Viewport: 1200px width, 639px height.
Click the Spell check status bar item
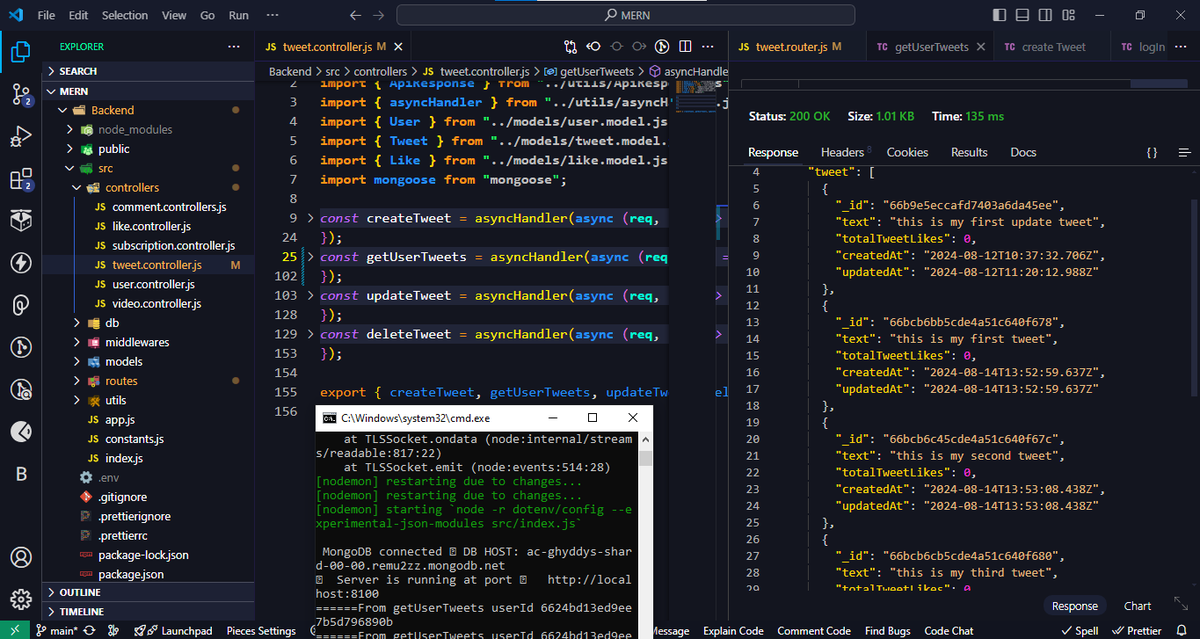[x=1080, y=631]
